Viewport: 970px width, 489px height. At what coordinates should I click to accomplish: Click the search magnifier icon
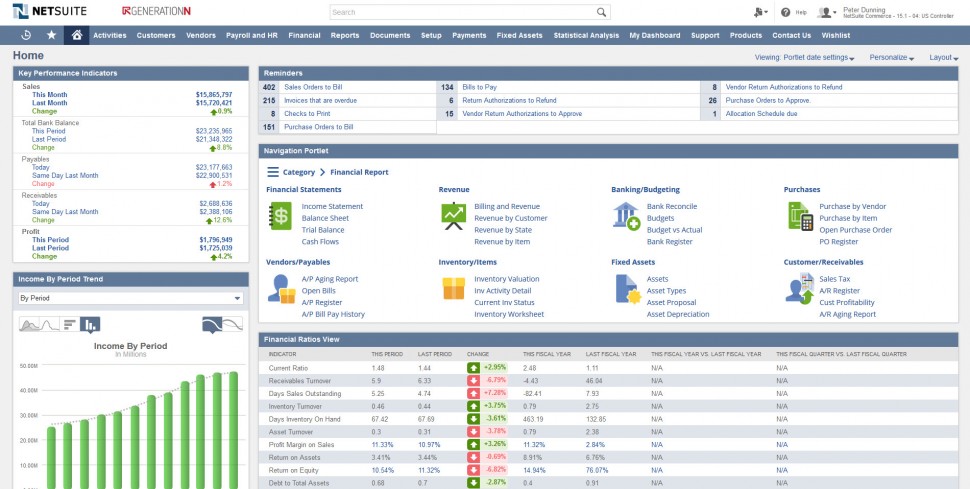[602, 12]
